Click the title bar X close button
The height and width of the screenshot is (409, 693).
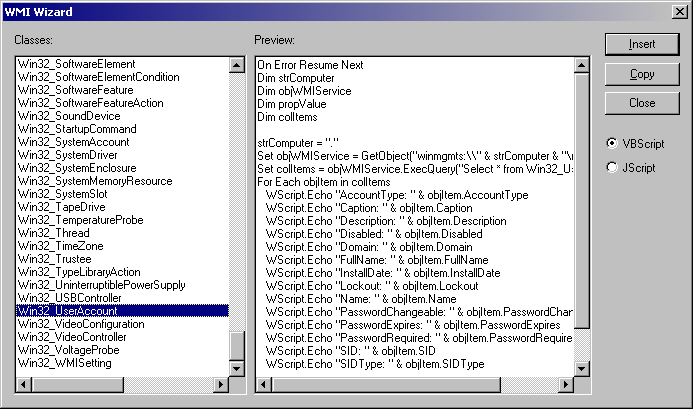[x=680, y=11]
